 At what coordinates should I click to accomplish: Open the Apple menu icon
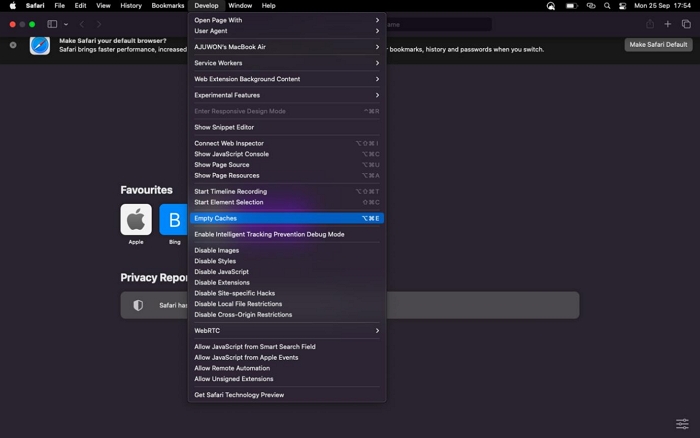(12, 6)
